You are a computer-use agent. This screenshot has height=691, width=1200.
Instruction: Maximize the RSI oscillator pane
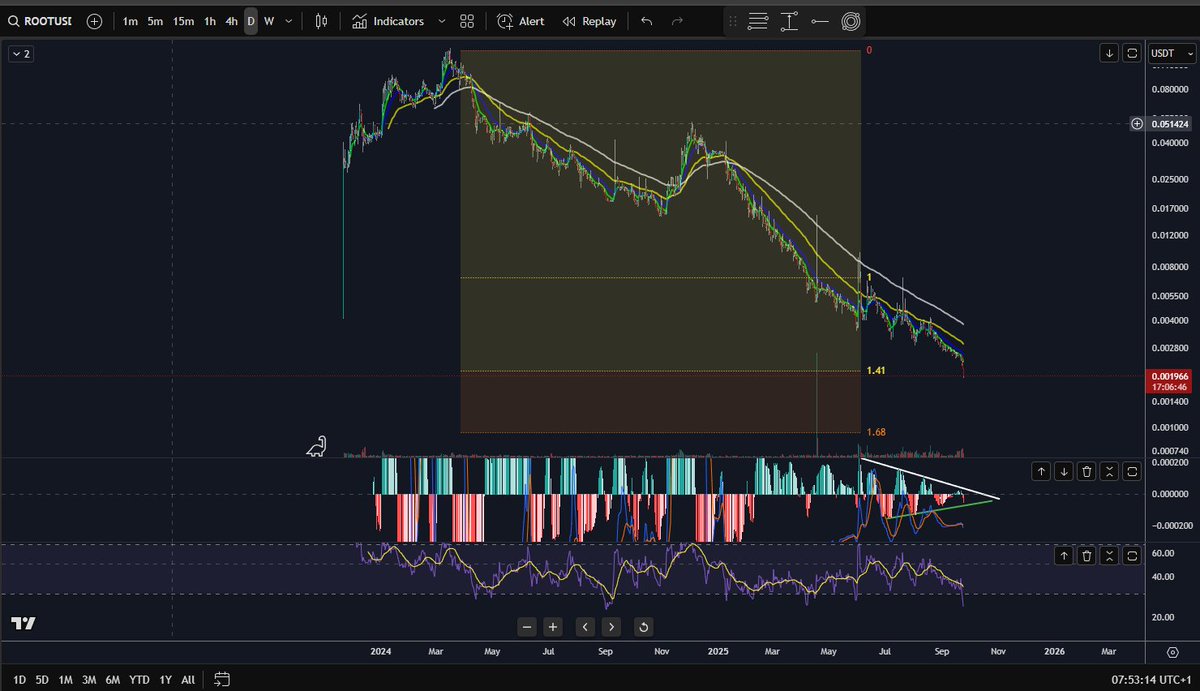tap(1131, 555)
